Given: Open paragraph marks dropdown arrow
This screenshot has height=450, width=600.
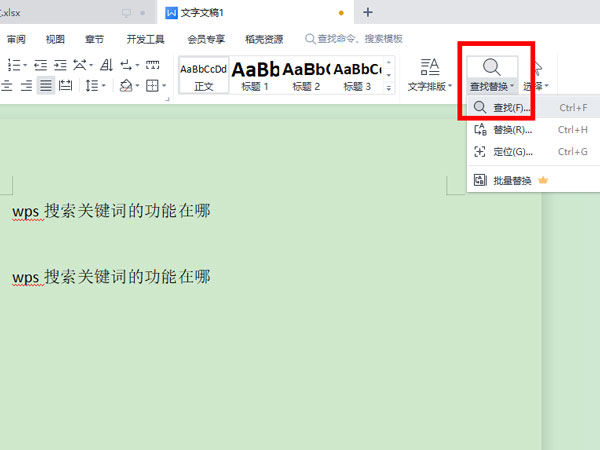Looking at the screenshot, I should coord(137,65).
